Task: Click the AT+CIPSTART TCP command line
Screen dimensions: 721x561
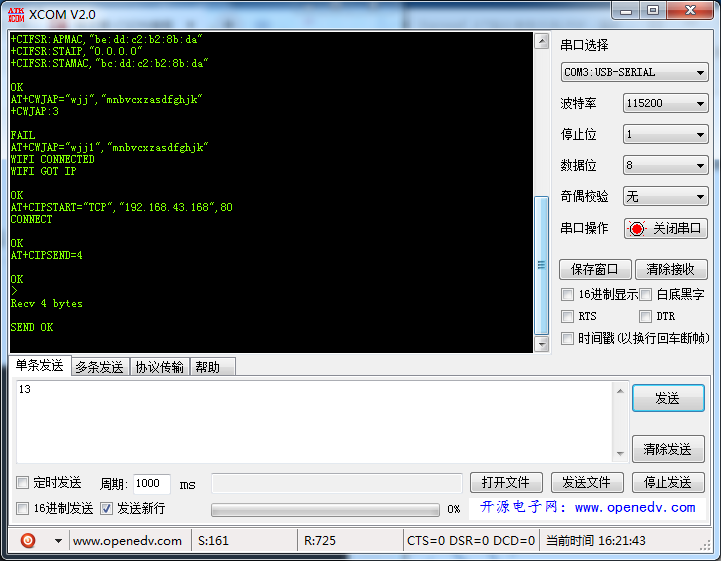Action: (122, 207)
